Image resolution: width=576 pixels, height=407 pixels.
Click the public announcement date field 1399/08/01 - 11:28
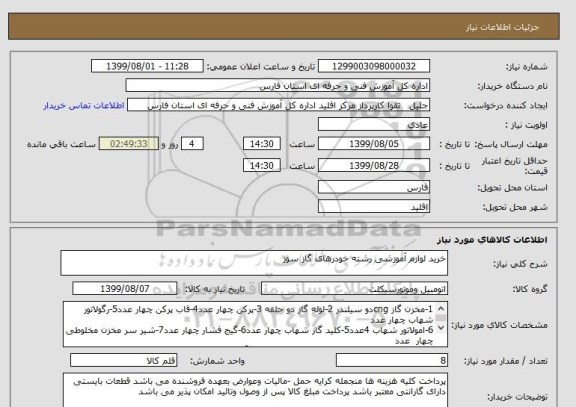pyautogui.click(x=147, y=66)
